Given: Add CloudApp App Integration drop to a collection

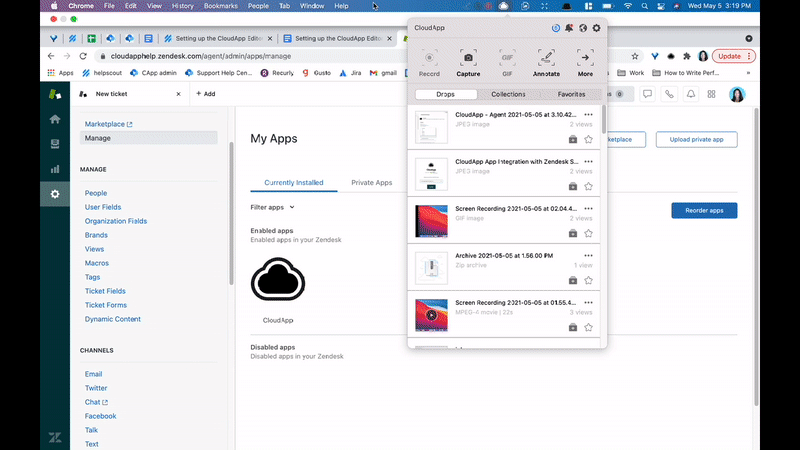Looking at the screenshot, I should click(573, 186).
